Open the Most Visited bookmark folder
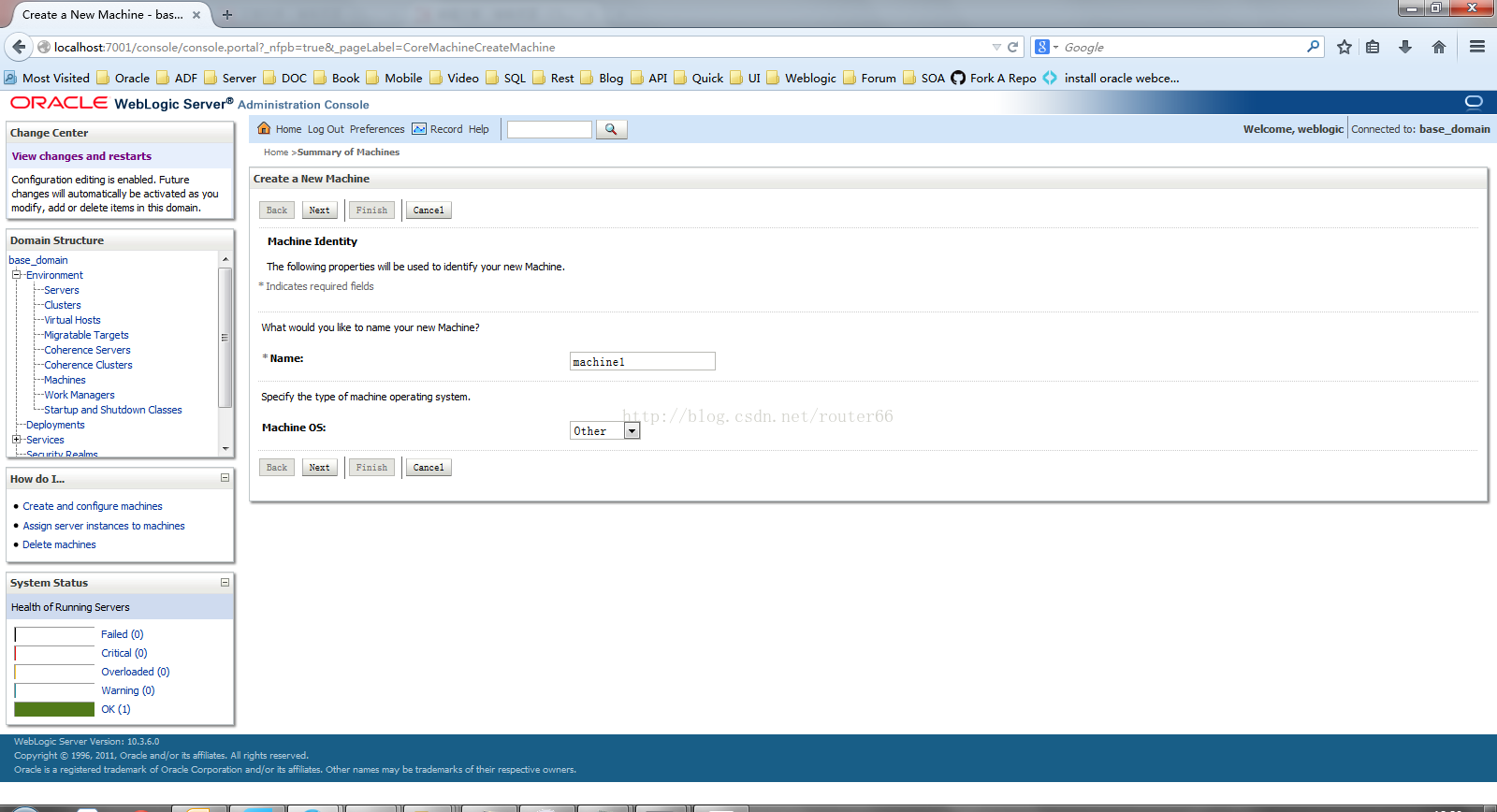 pyautogui.click(x=47, y=78)
